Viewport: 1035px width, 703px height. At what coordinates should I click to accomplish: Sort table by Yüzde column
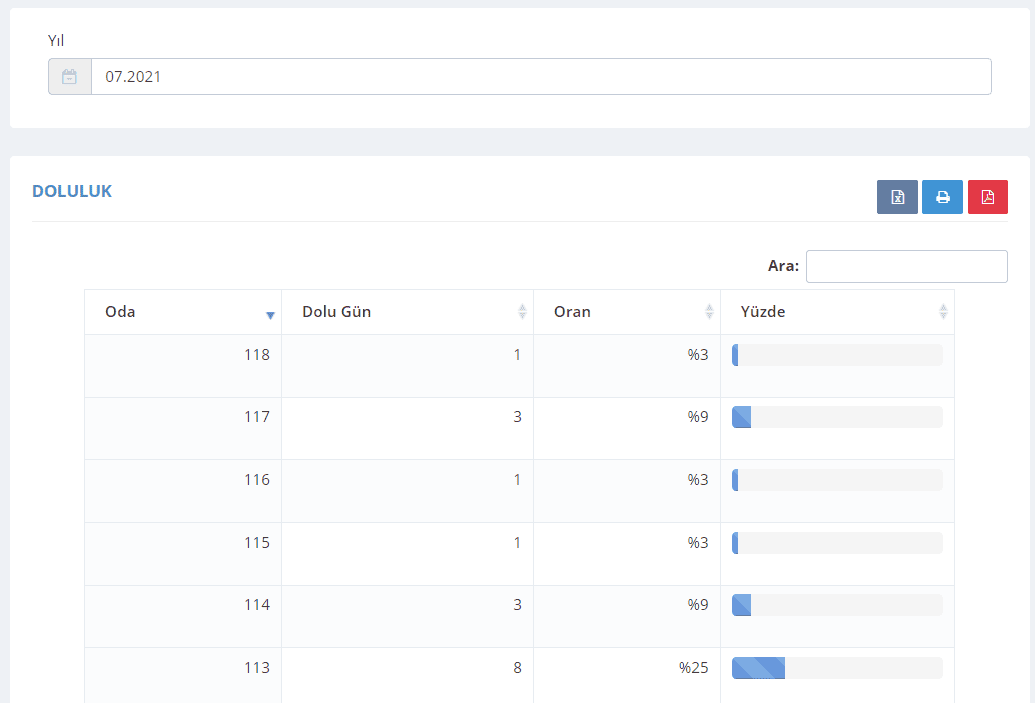click(837, 312)
